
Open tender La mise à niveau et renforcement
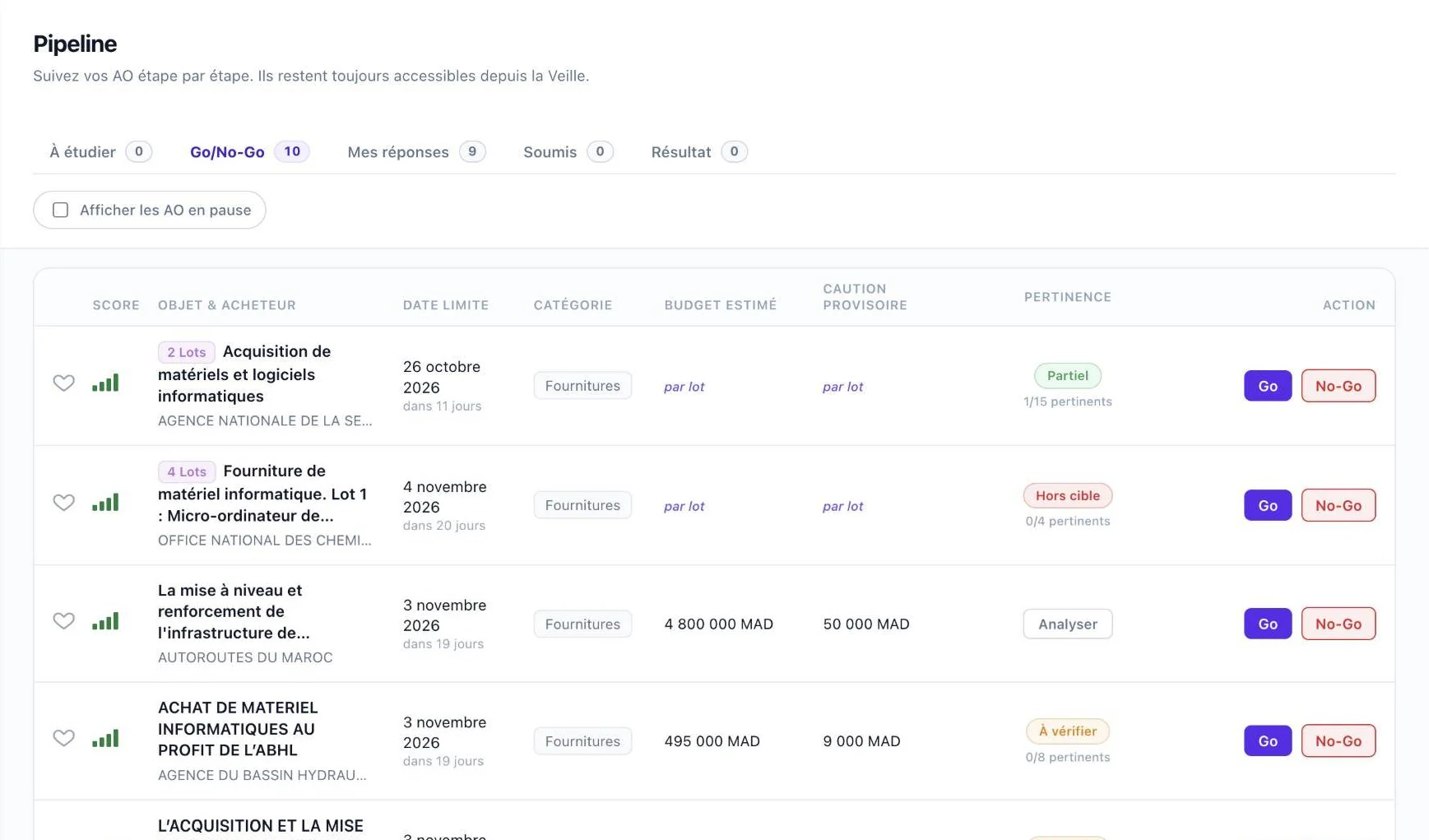click(234, 611)
